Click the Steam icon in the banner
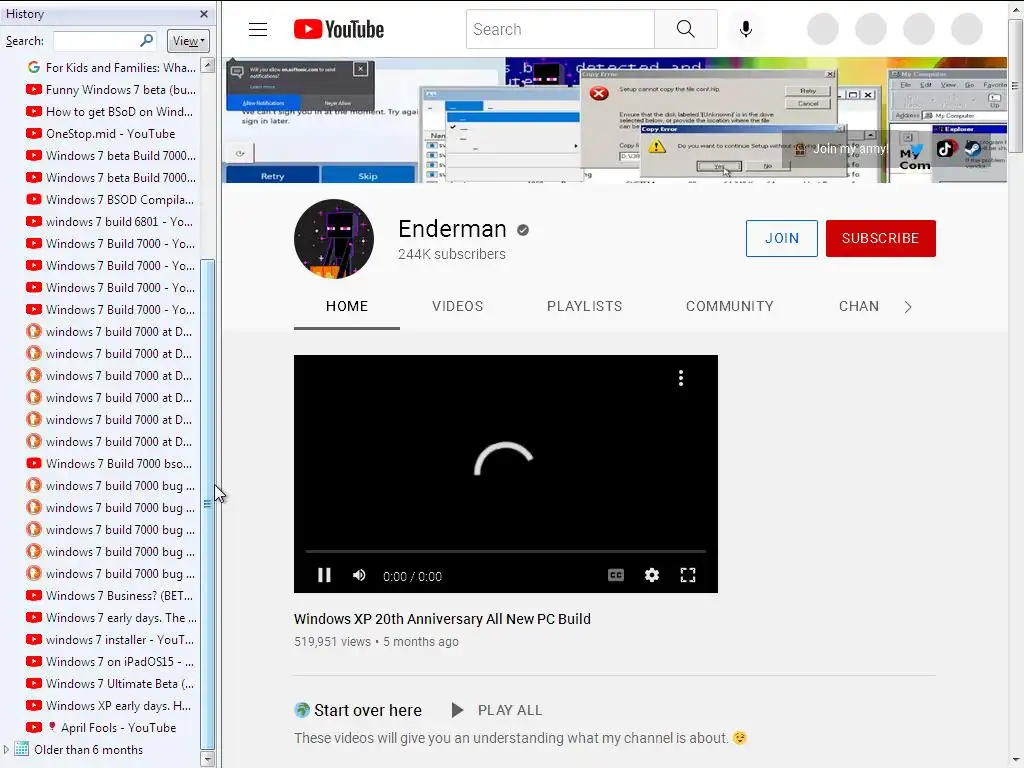Image resolution: width=1024 pixels, height=768 pixels. point(972,149)
